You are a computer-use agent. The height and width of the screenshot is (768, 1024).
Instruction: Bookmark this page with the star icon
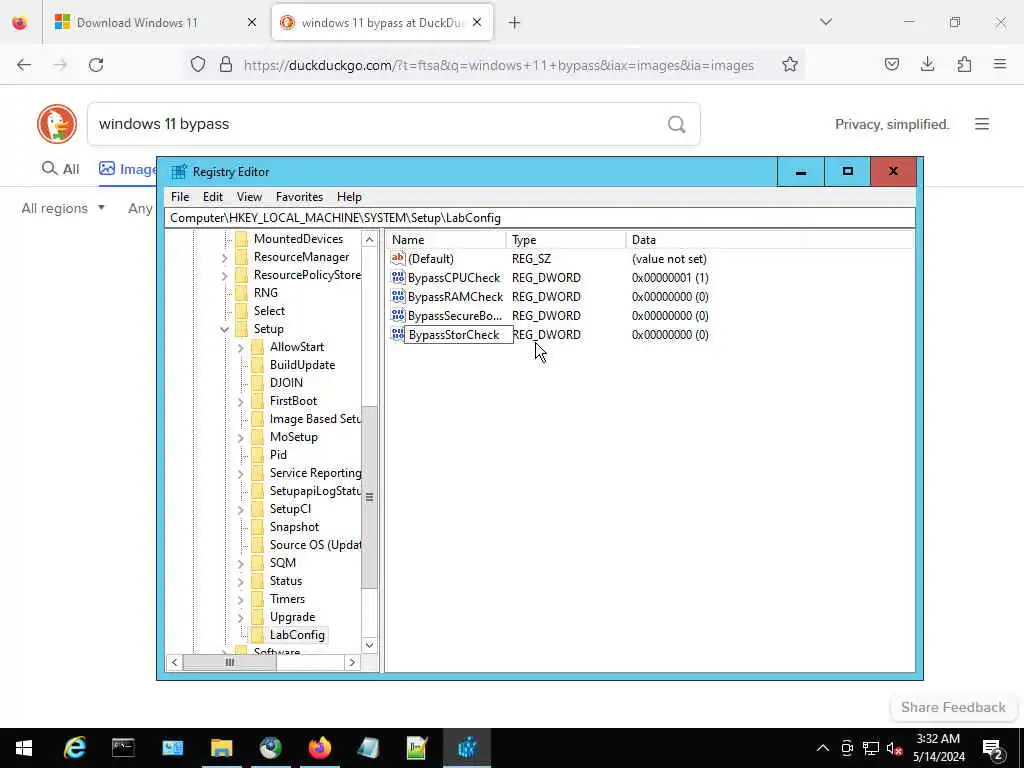pyautogui.click(x=790, y=64)
